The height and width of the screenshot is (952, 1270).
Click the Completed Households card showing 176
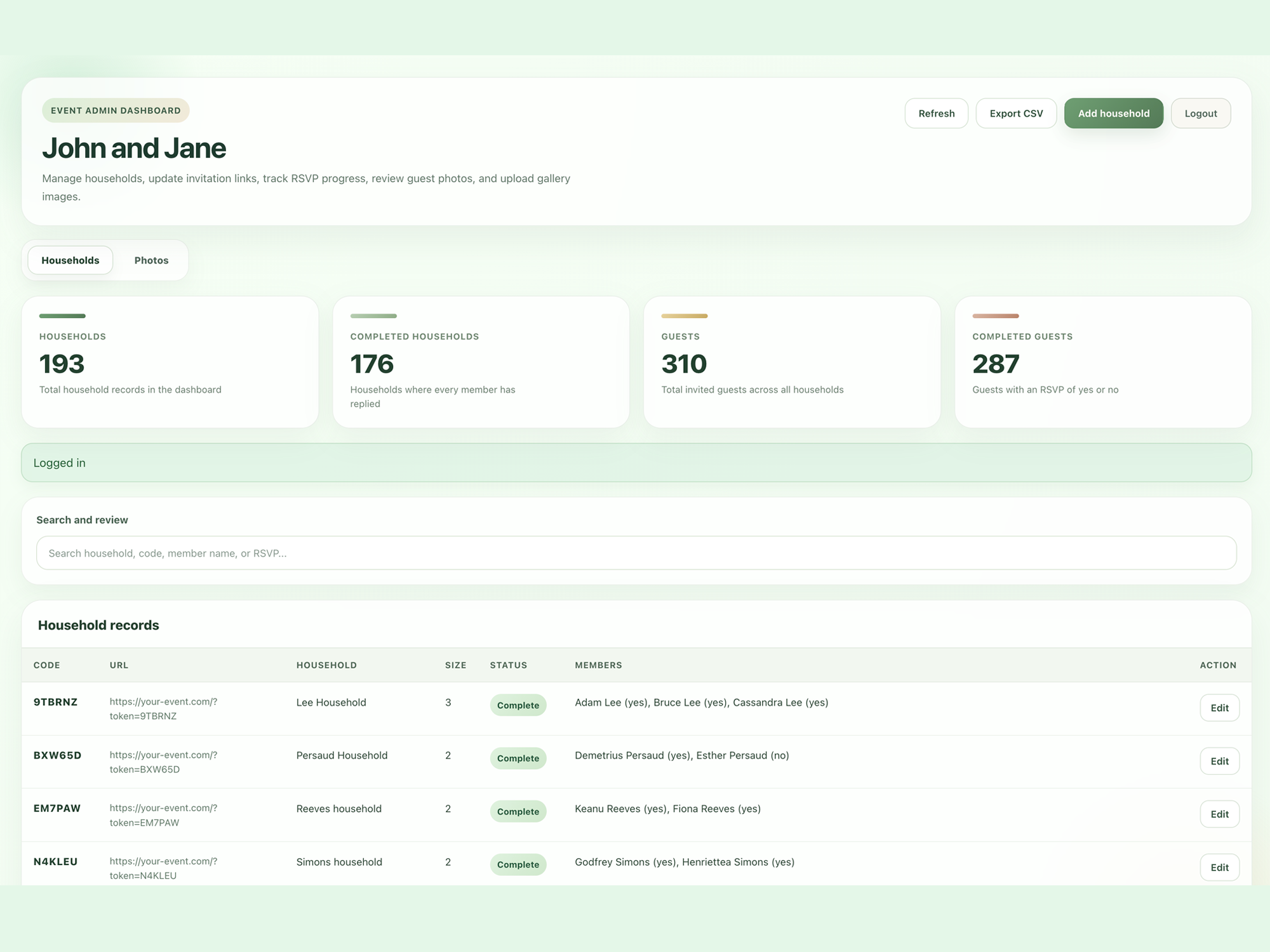481,362
